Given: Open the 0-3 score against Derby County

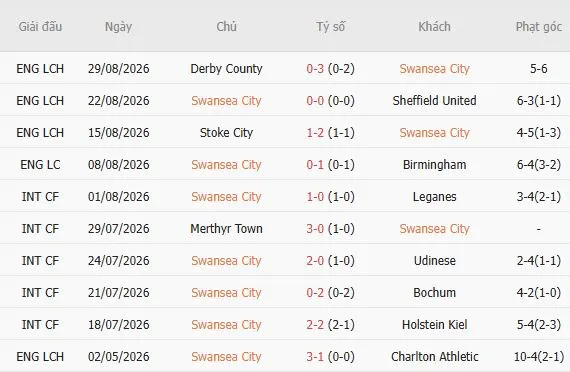Looking at the screenshot, I should point(315,69).
